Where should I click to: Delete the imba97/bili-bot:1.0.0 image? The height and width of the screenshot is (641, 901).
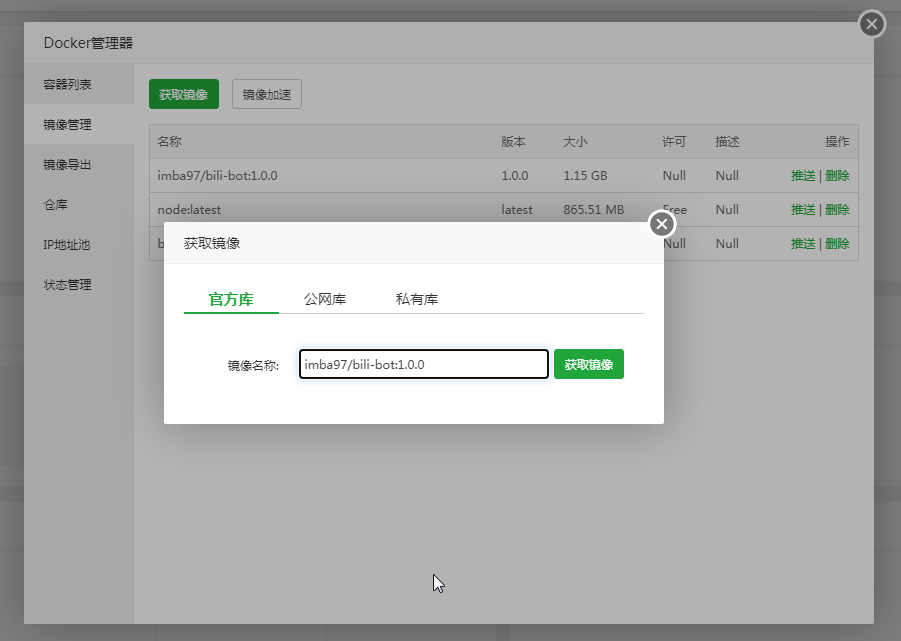coord(837,176)
